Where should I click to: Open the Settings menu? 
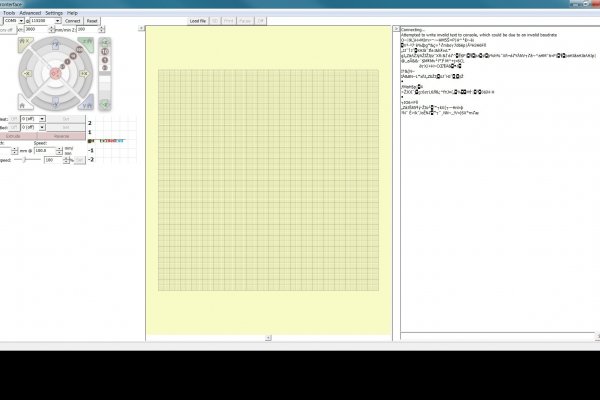click(54, 12)
